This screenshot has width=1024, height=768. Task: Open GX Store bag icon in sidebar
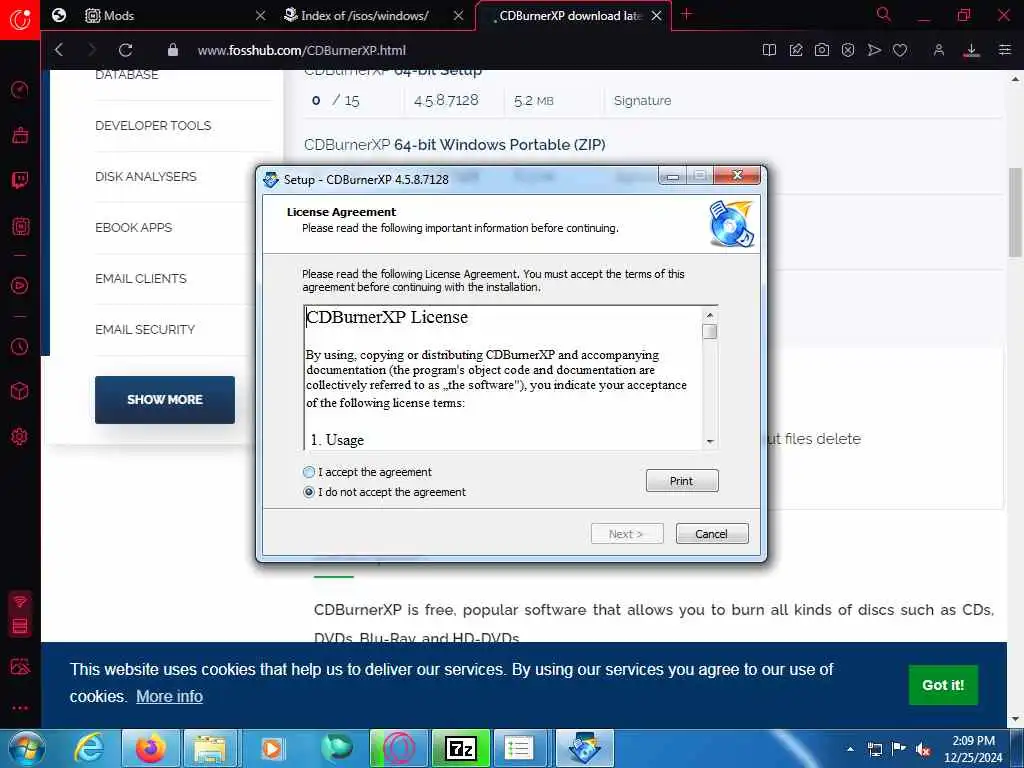pyautogui.click(x=20, y=135)
